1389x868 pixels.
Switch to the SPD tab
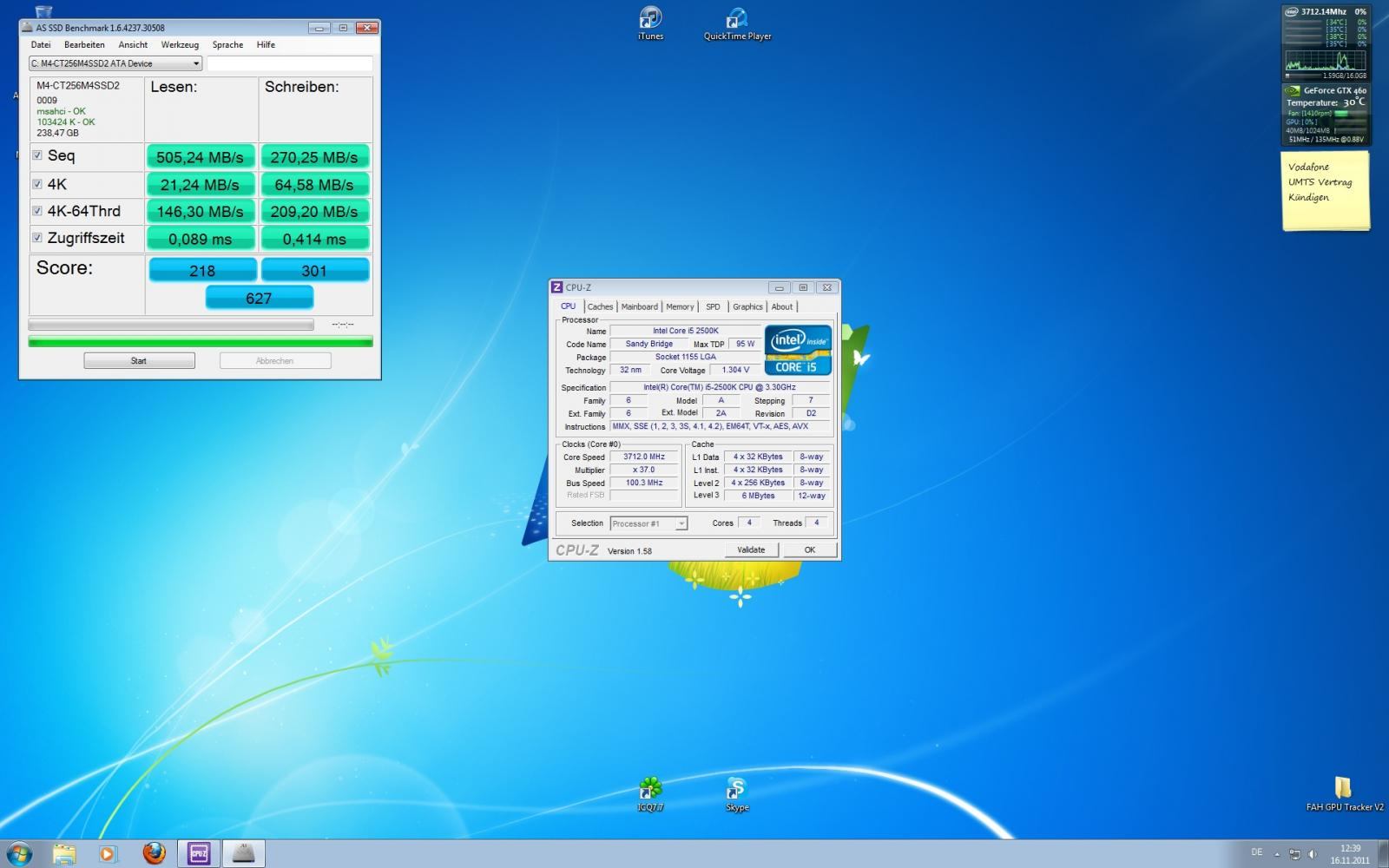click(713, 306)
